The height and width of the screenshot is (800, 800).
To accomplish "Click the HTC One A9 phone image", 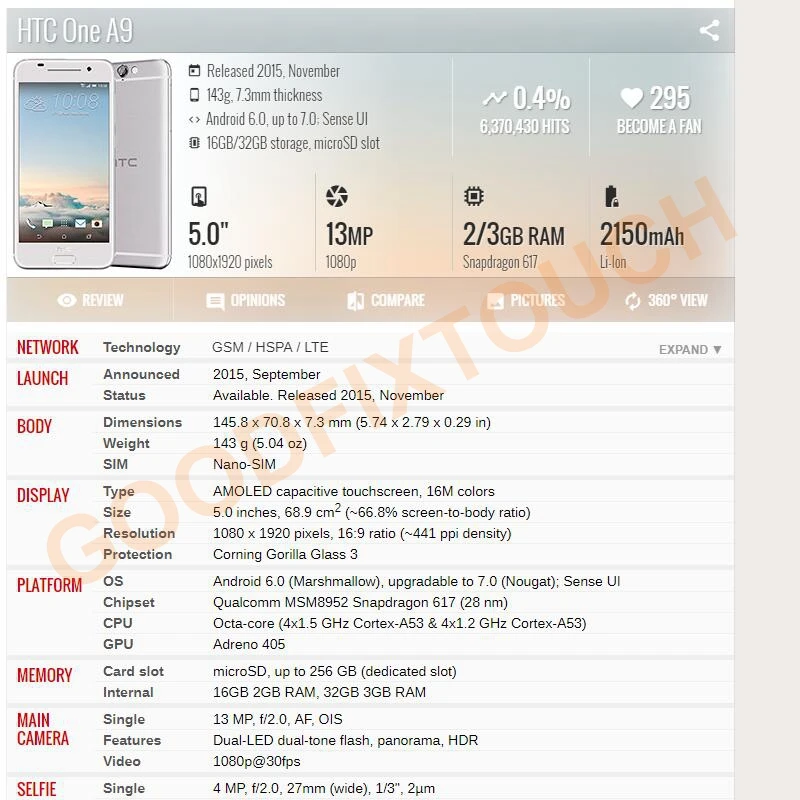I will tap(92, 164).
